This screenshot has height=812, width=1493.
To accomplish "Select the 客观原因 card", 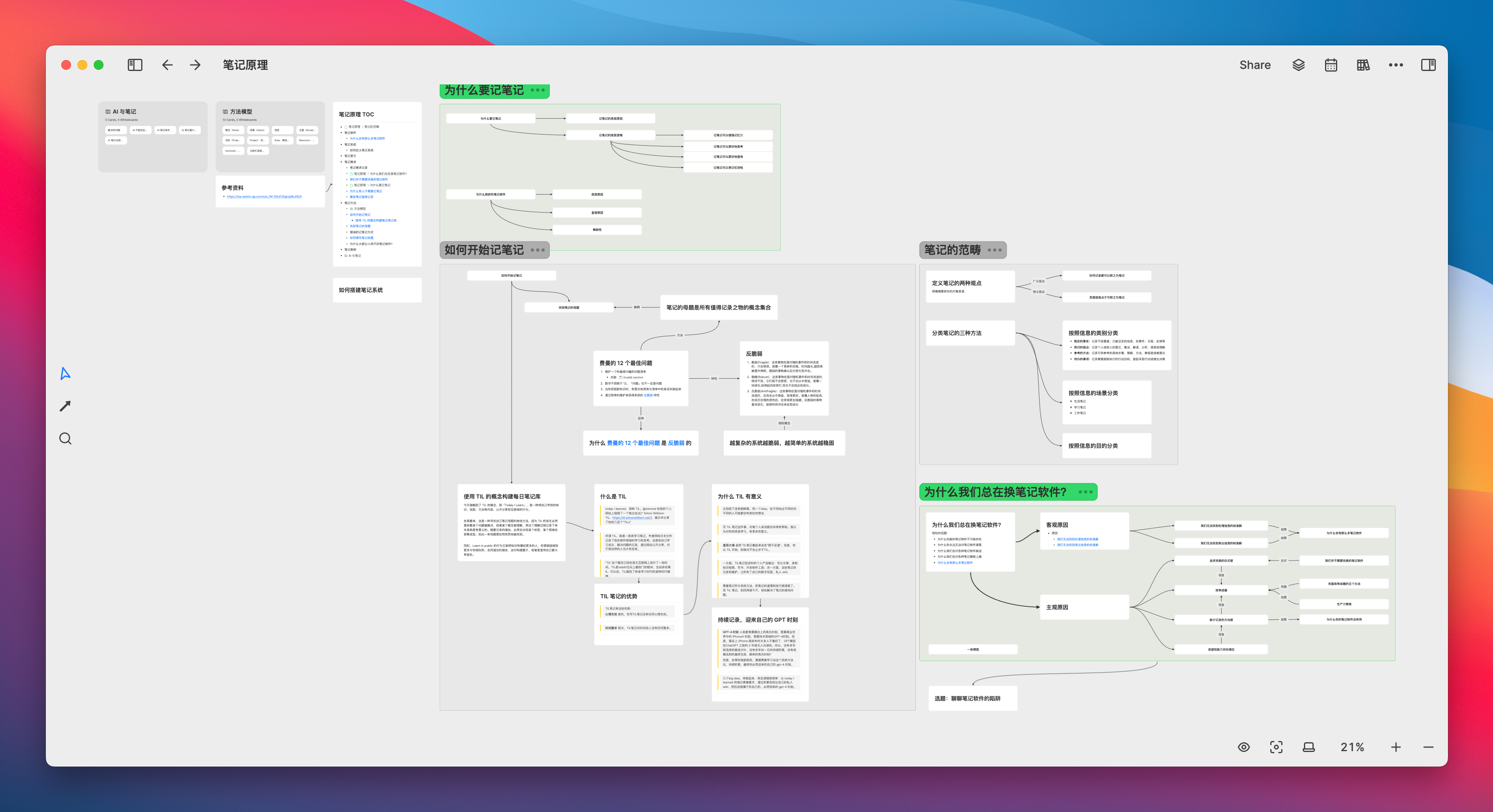I will [x=1084, y=531].
